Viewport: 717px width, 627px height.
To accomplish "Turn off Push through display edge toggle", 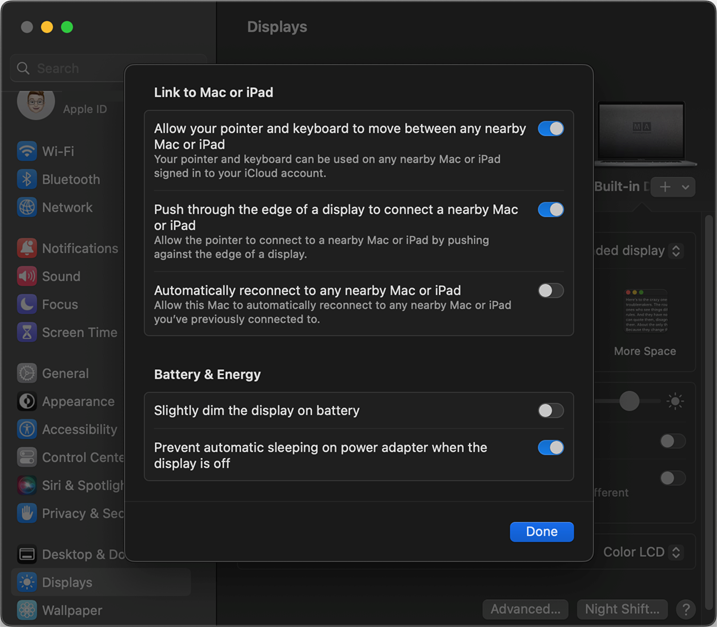I will pyautogui.click(x=550, y=210).
